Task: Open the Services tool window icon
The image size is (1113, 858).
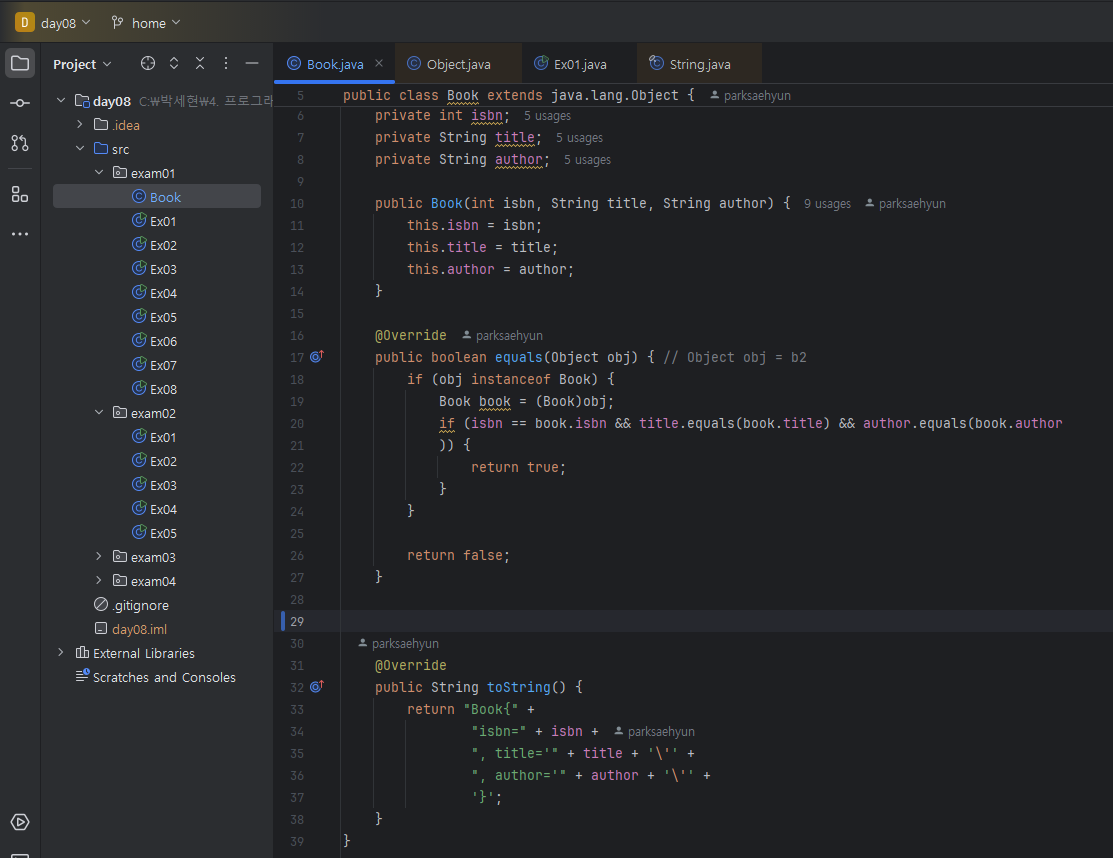Action: 20,822
